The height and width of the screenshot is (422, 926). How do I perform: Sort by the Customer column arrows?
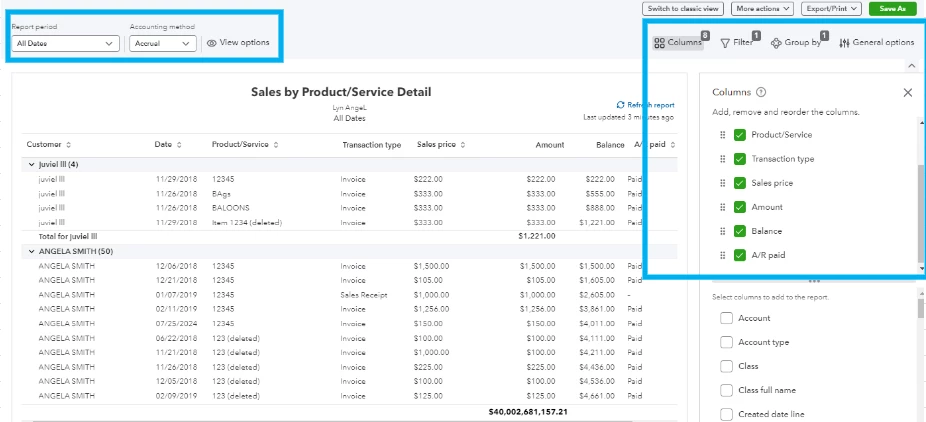69,145
